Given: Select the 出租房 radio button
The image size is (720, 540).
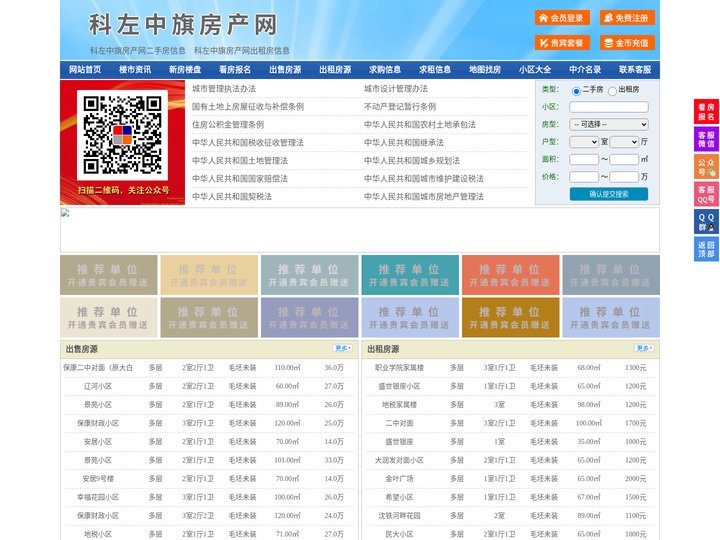Looking at the screenshot, I should click(x=612, y=91).
